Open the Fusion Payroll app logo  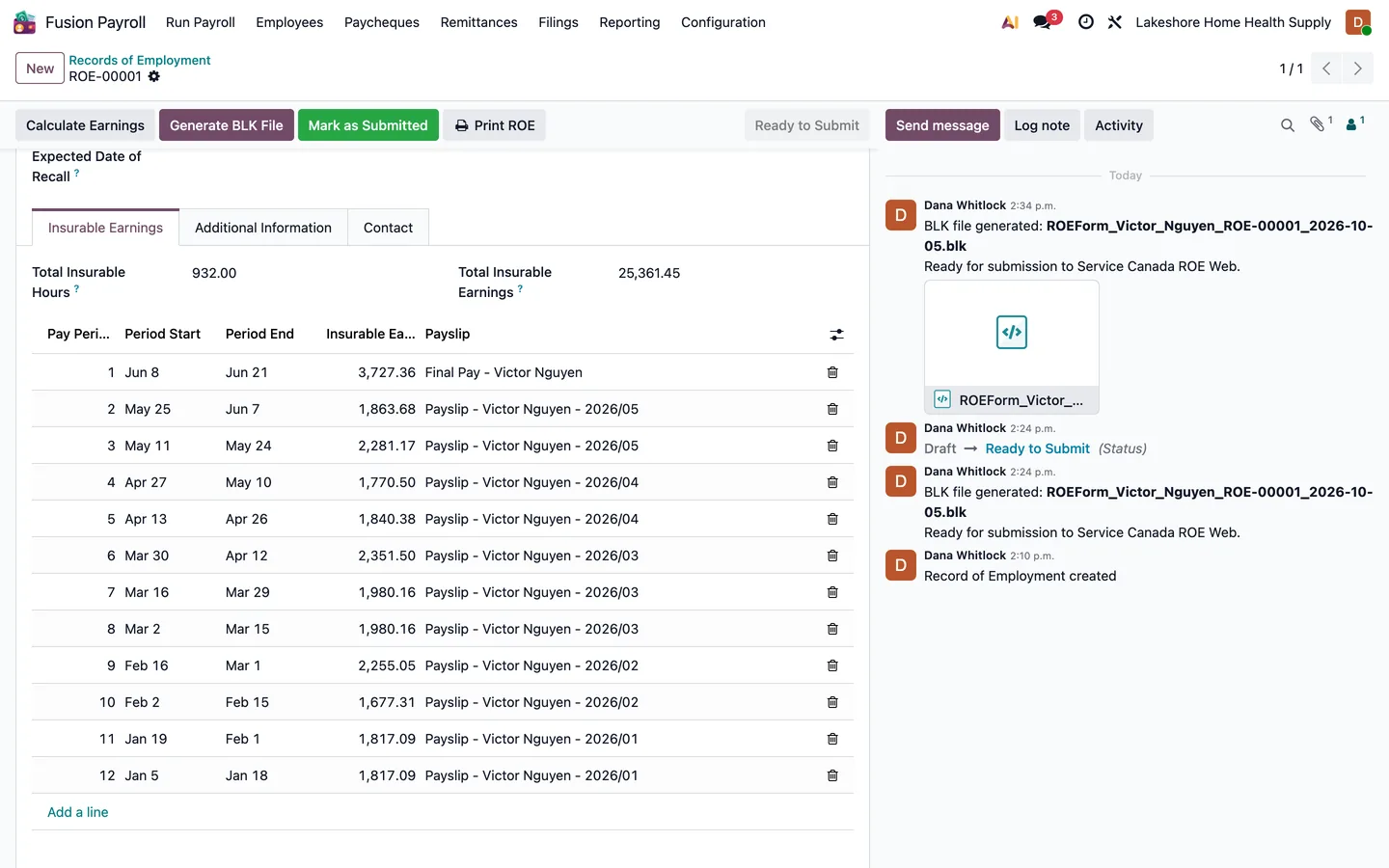pyautogui.click(x=24, y=22)
